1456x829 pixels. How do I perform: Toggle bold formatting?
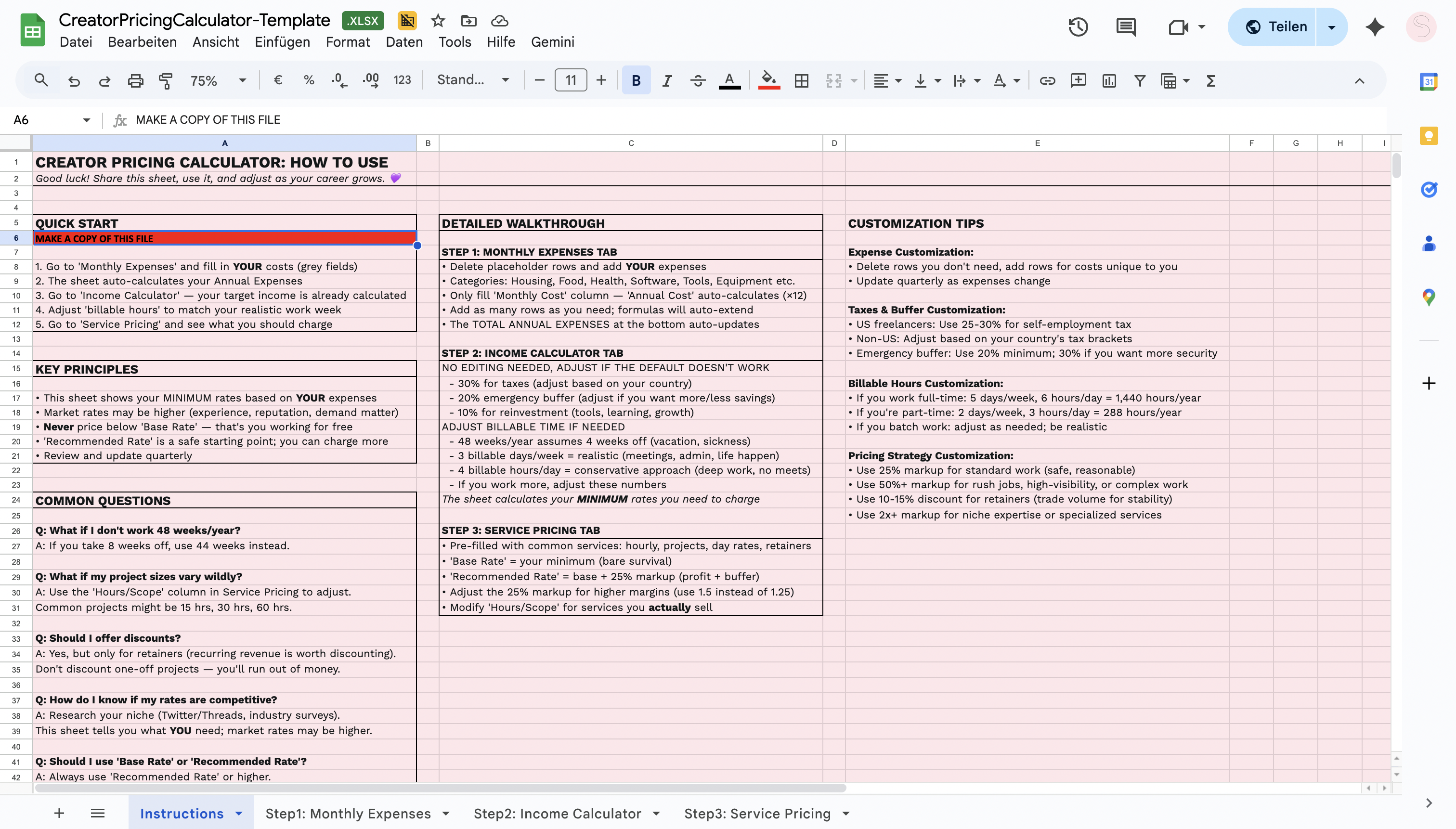636,80
